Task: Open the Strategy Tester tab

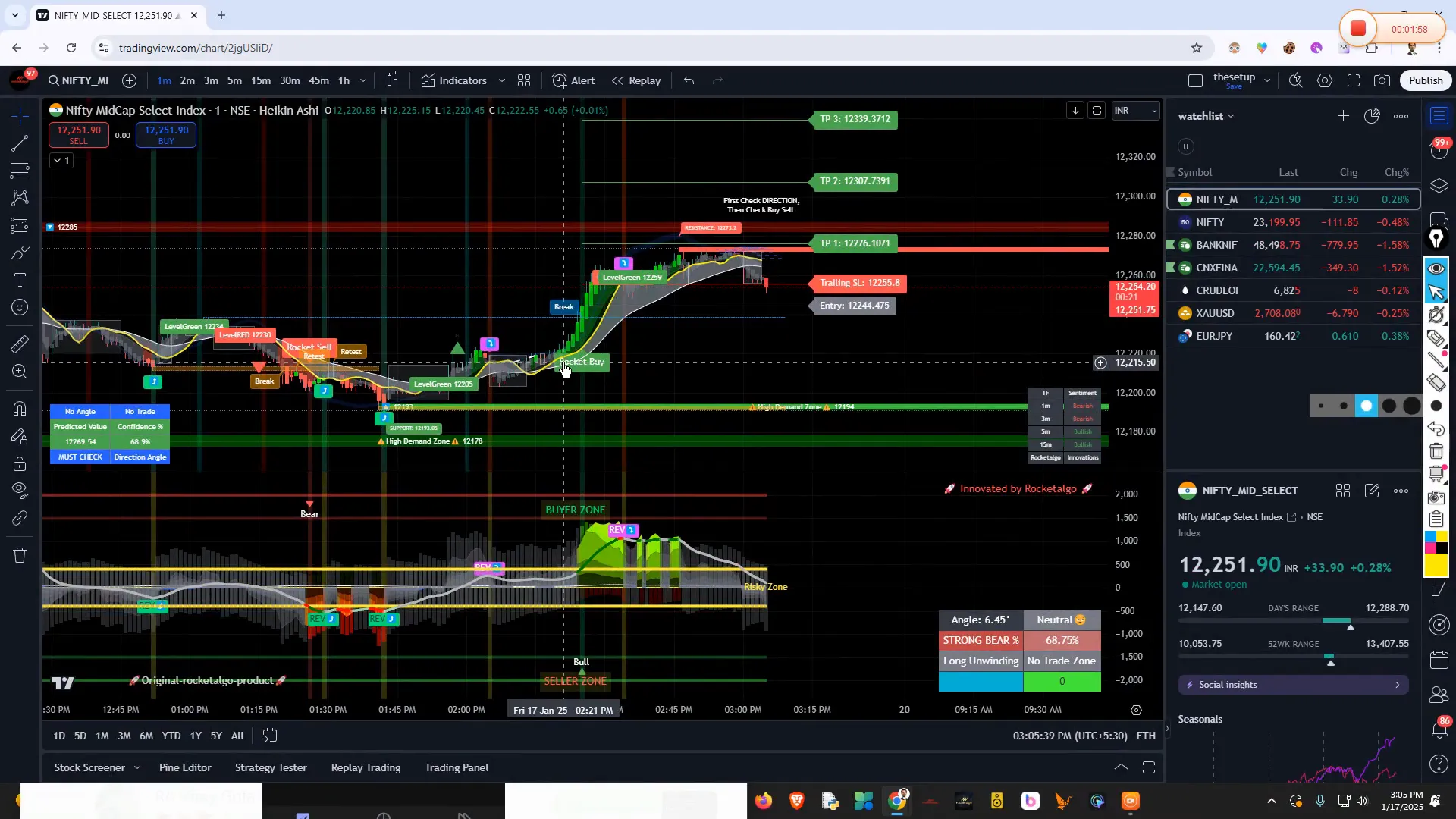Action: tap(270, 767)
